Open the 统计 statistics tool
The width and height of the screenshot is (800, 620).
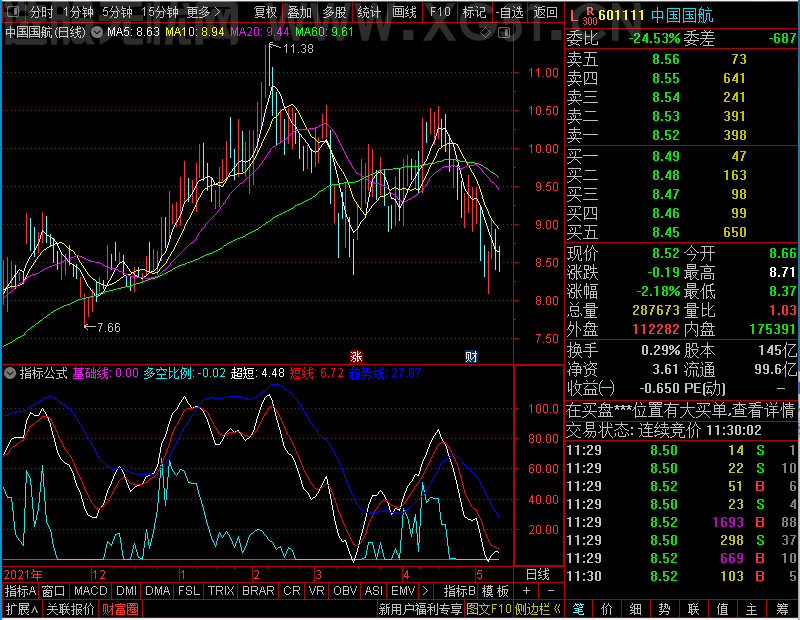369,12
